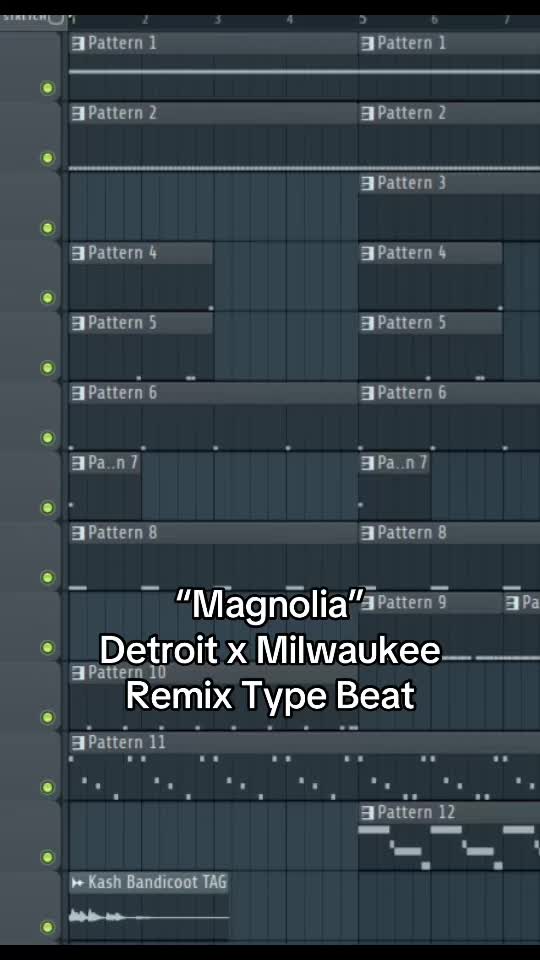Select the 'Pattern 3' clip name

pos(411,183)
